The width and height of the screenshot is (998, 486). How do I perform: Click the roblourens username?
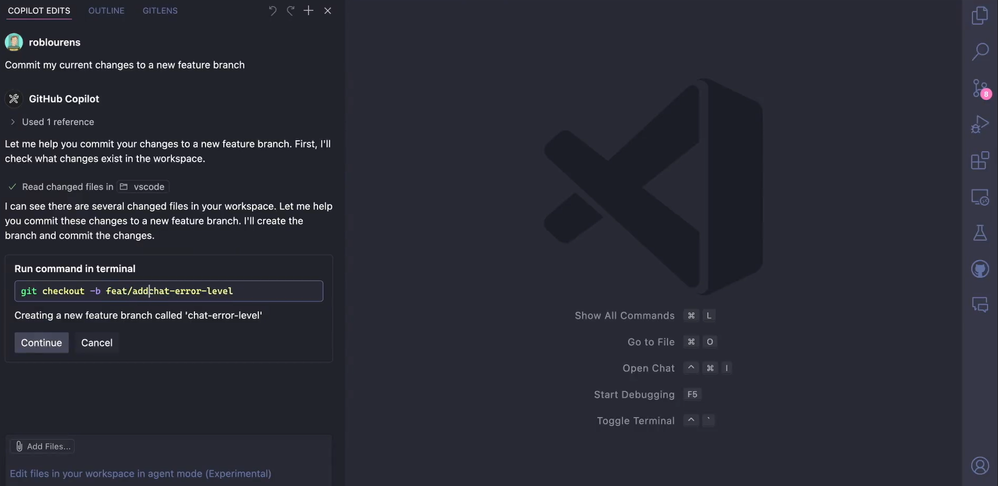pos(55,42)
